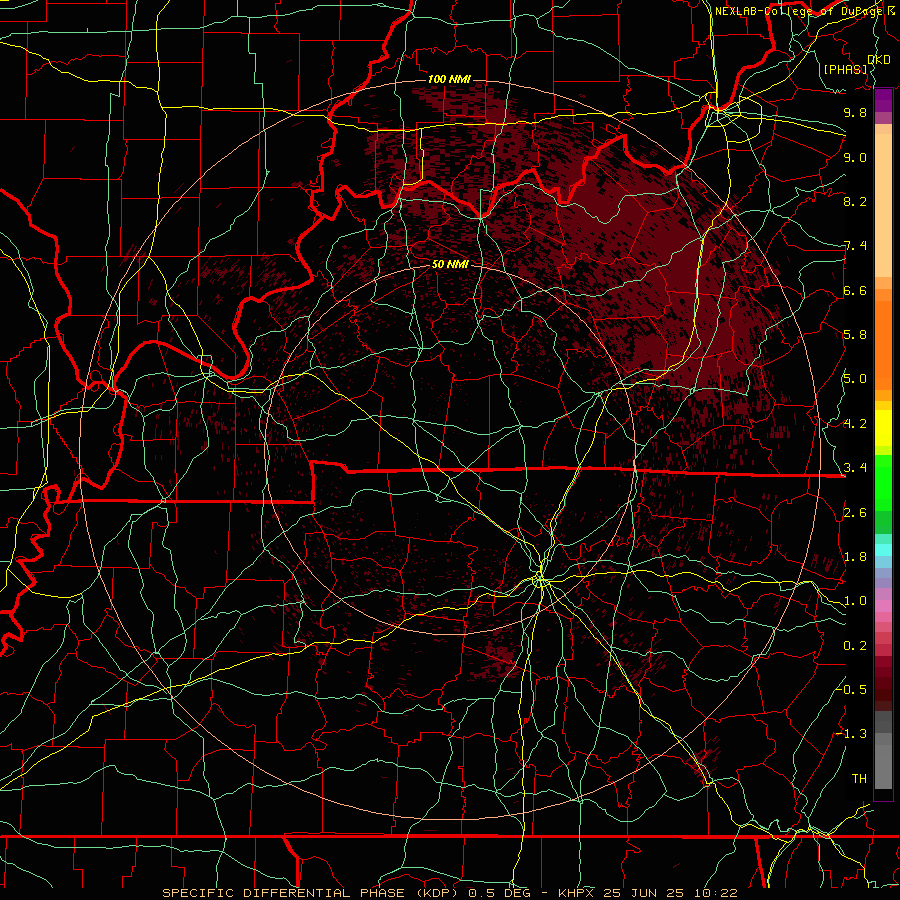900x900 pixels.
Task: Pick the pink segment of the color bar
Action: pyautogui.click(x=883, y=606)
